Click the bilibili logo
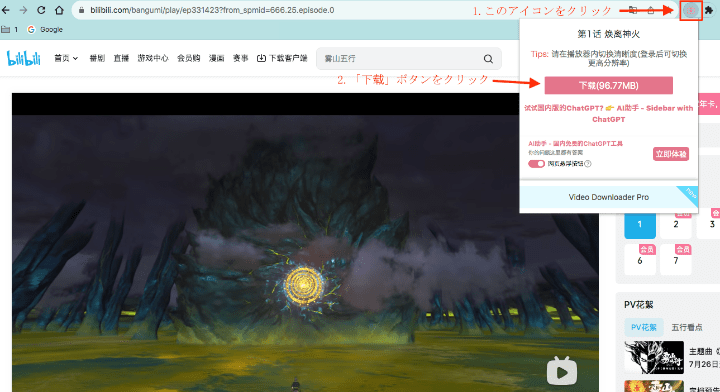 pos(23,58)
